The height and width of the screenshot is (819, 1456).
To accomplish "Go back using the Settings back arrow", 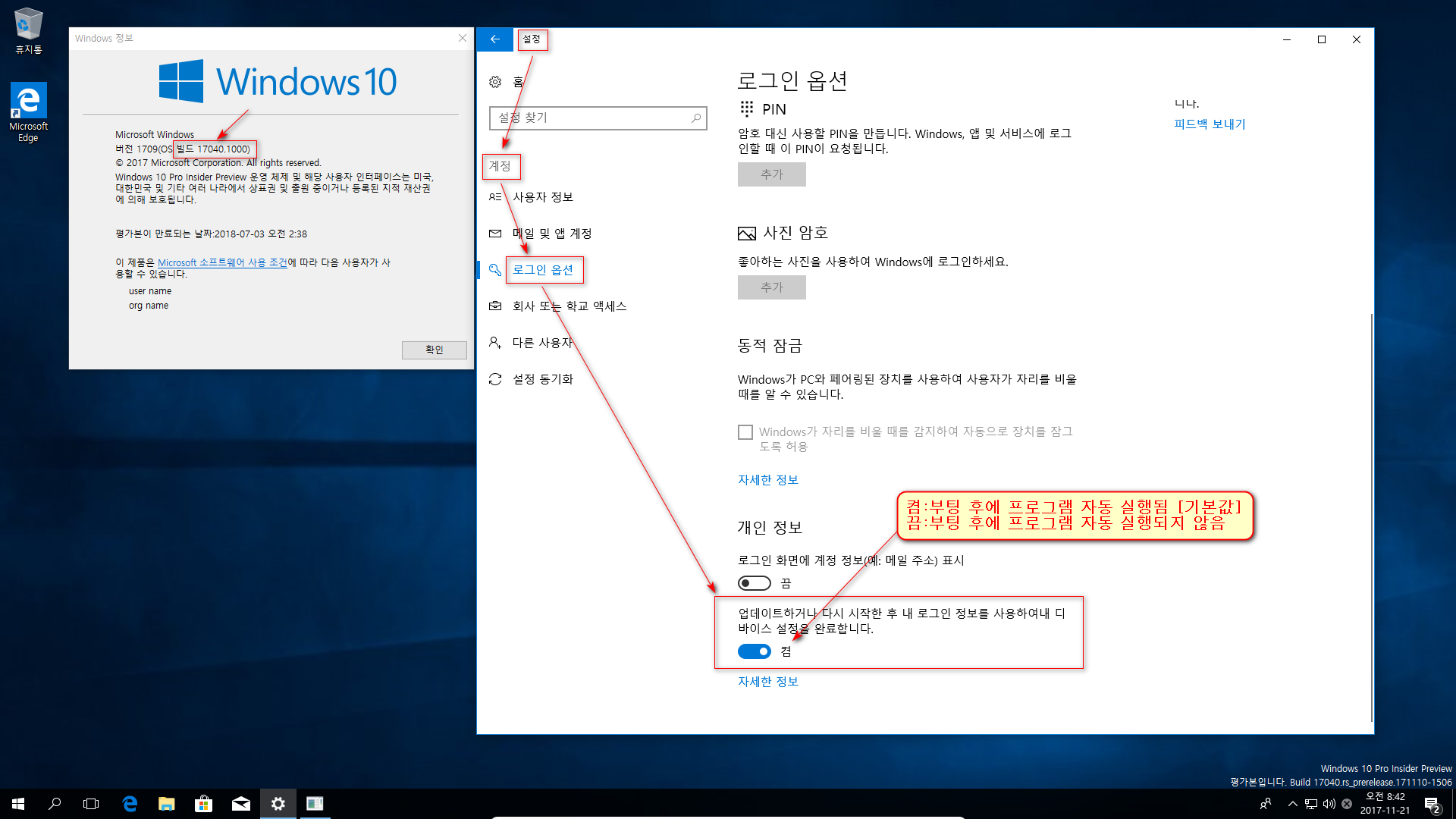I will pyautogui.click(x=494, y=39).
